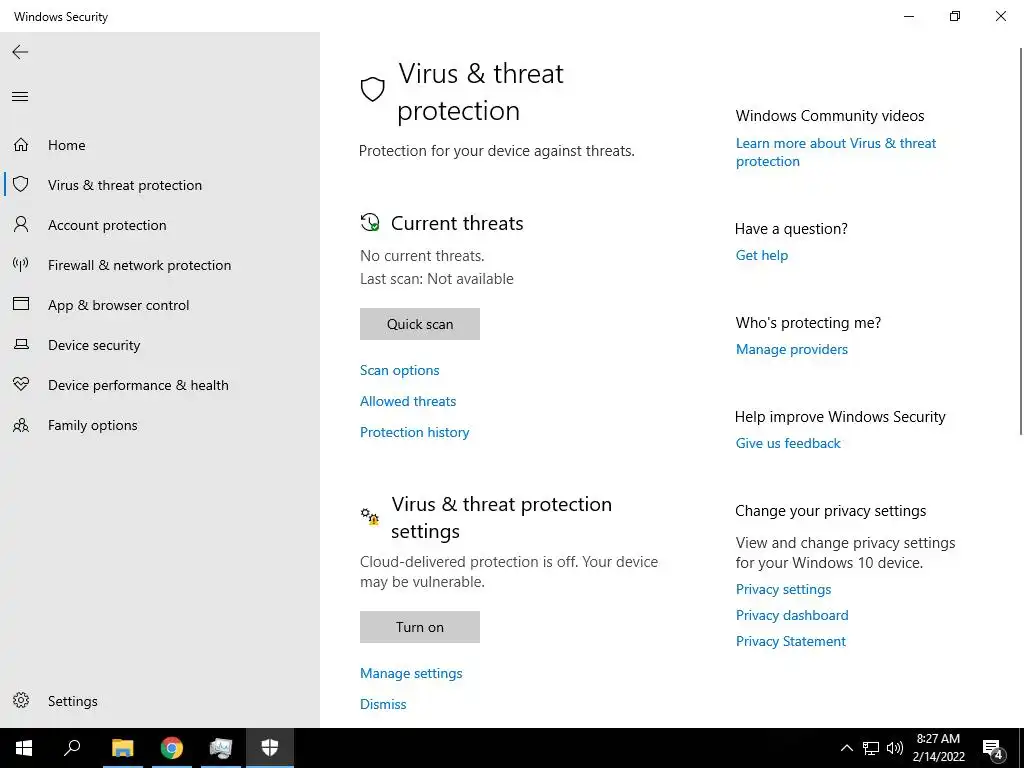Toggle the hamburger navigation menu
The image size is (1024, 768).
(x=20, y=97)
